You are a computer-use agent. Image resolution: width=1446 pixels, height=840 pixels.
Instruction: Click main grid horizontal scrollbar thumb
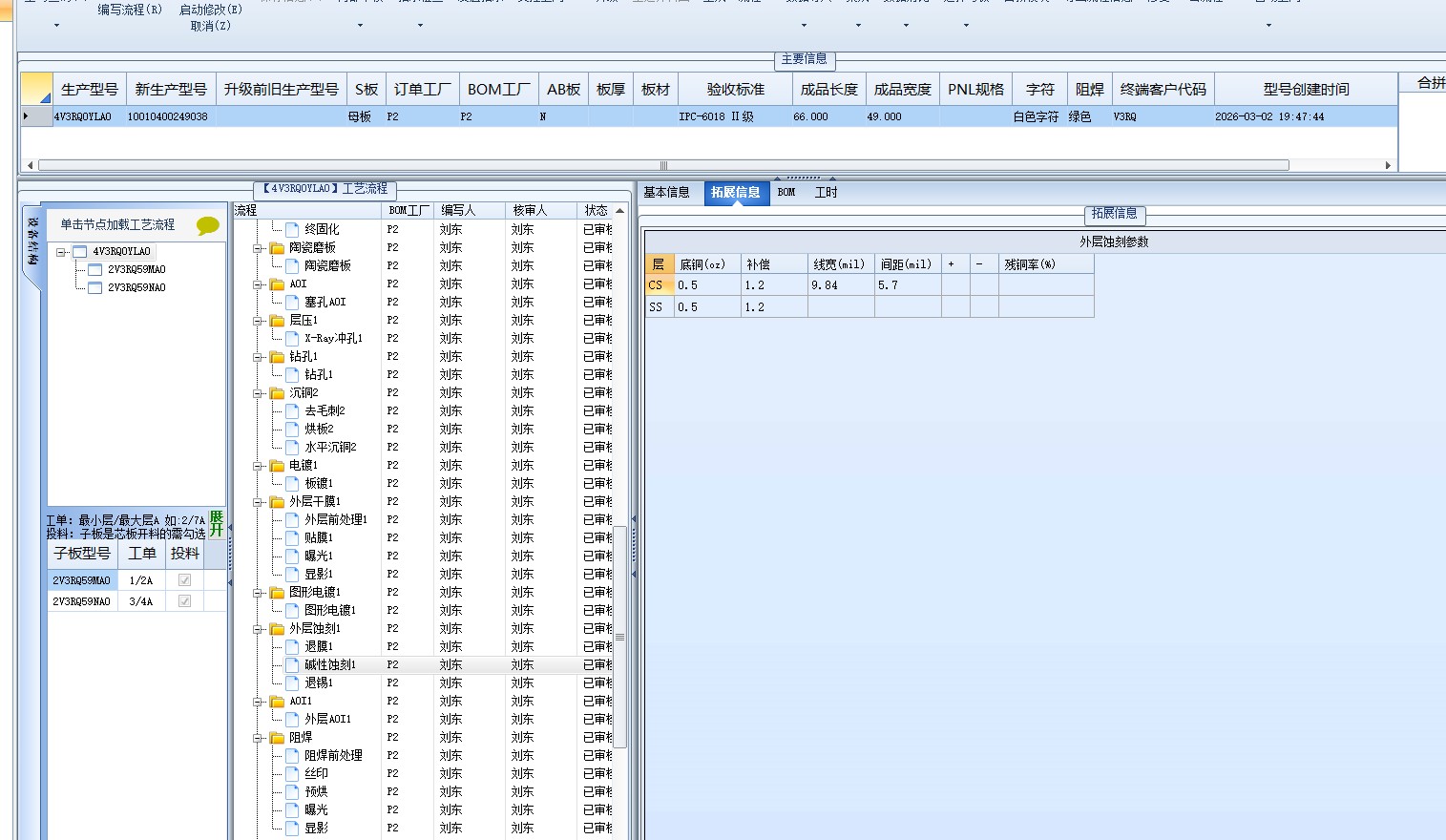(x=663, y=165)
